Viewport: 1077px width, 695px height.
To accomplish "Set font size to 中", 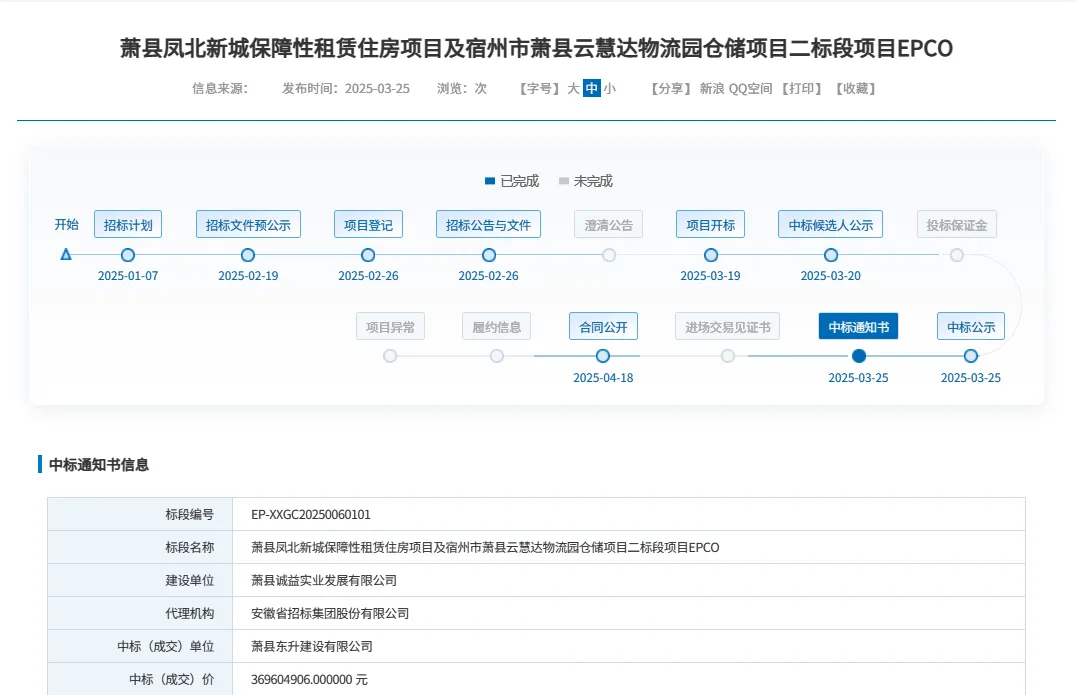I will (x=591, y=88).
